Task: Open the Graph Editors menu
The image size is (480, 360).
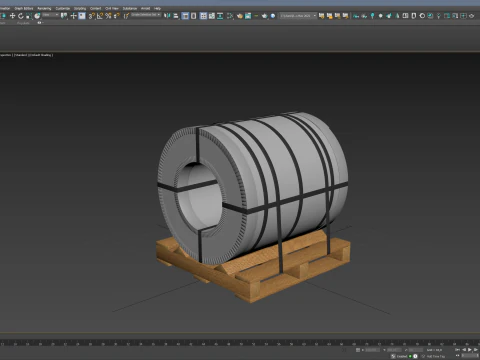Action: (x=24, y=8)
